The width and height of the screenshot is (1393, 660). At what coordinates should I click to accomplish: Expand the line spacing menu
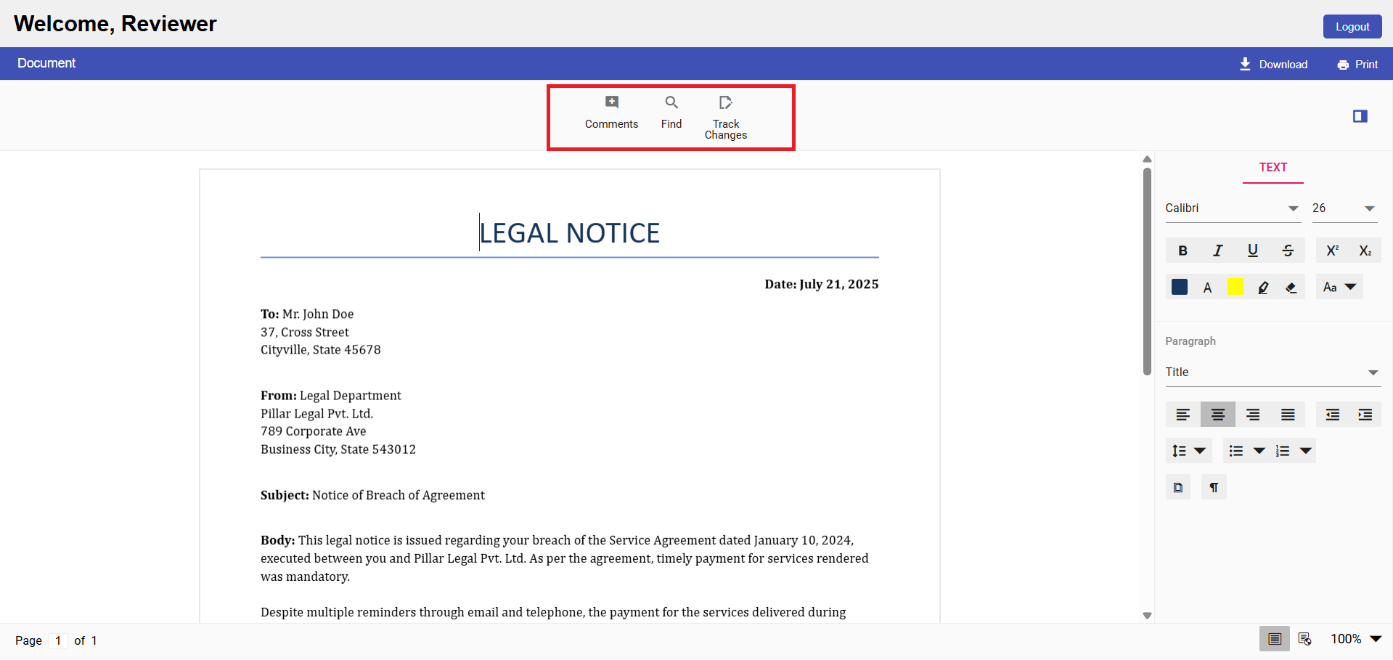[1189, 451]
